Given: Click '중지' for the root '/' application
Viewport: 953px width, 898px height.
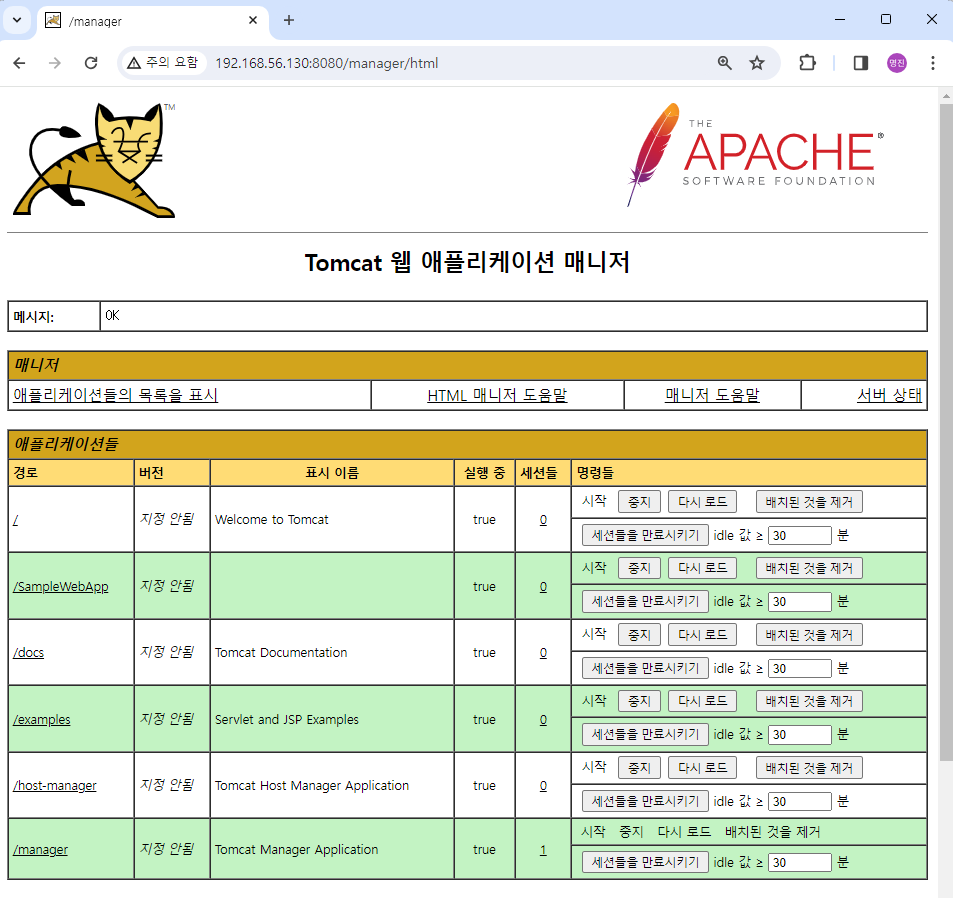Looking at the screenshot, I should 639,502.
